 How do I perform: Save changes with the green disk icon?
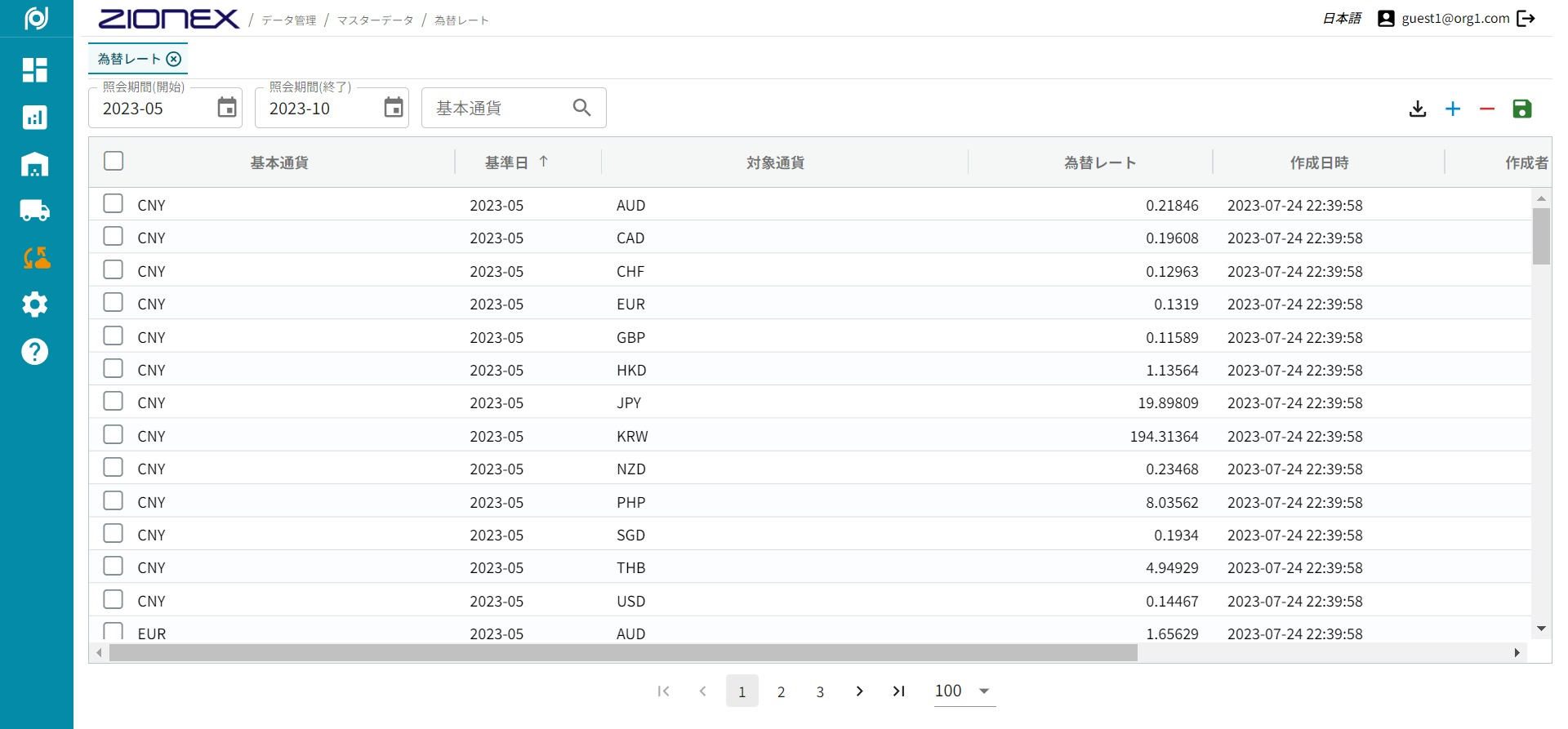1521,109
